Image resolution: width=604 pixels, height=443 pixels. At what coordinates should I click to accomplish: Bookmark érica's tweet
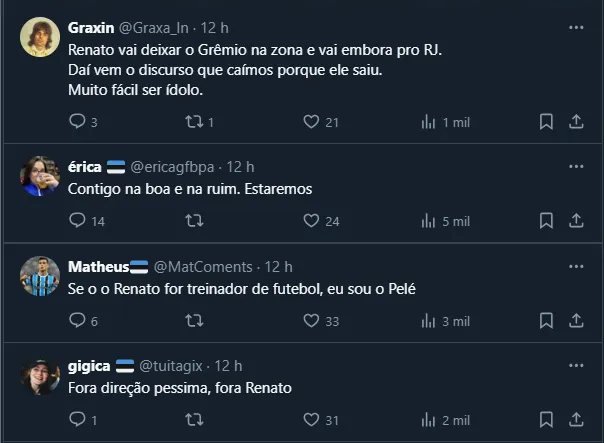[546, 221]
